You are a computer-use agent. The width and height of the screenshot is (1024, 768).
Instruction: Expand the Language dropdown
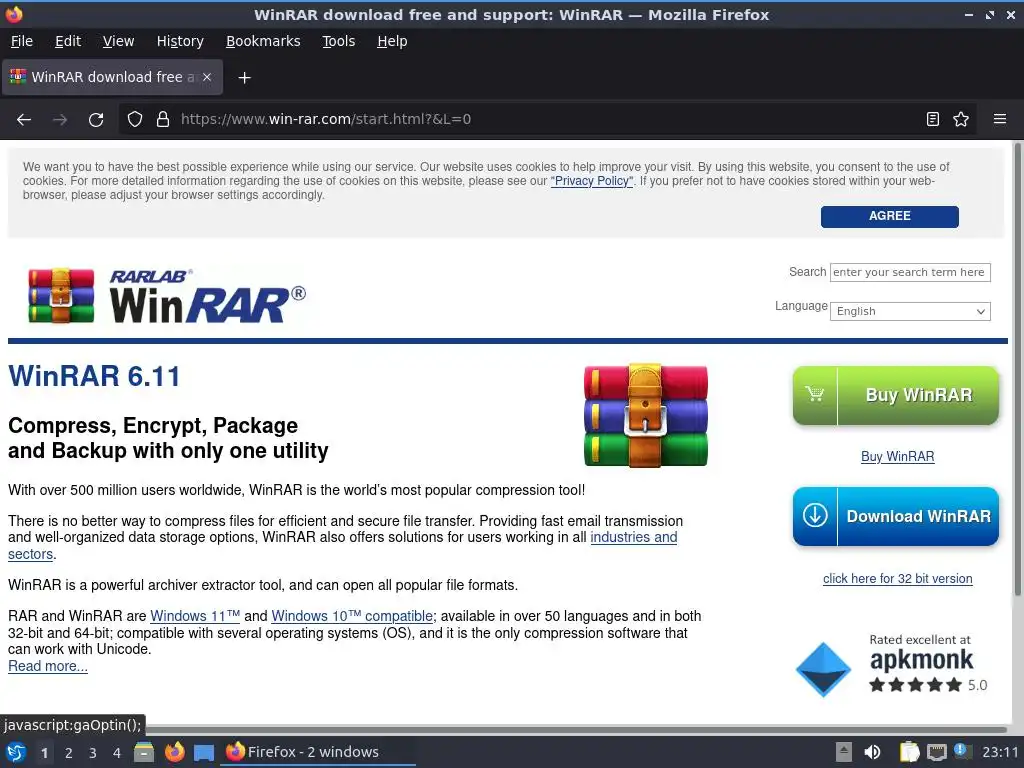pyautogui.click(x=910, y=312)
